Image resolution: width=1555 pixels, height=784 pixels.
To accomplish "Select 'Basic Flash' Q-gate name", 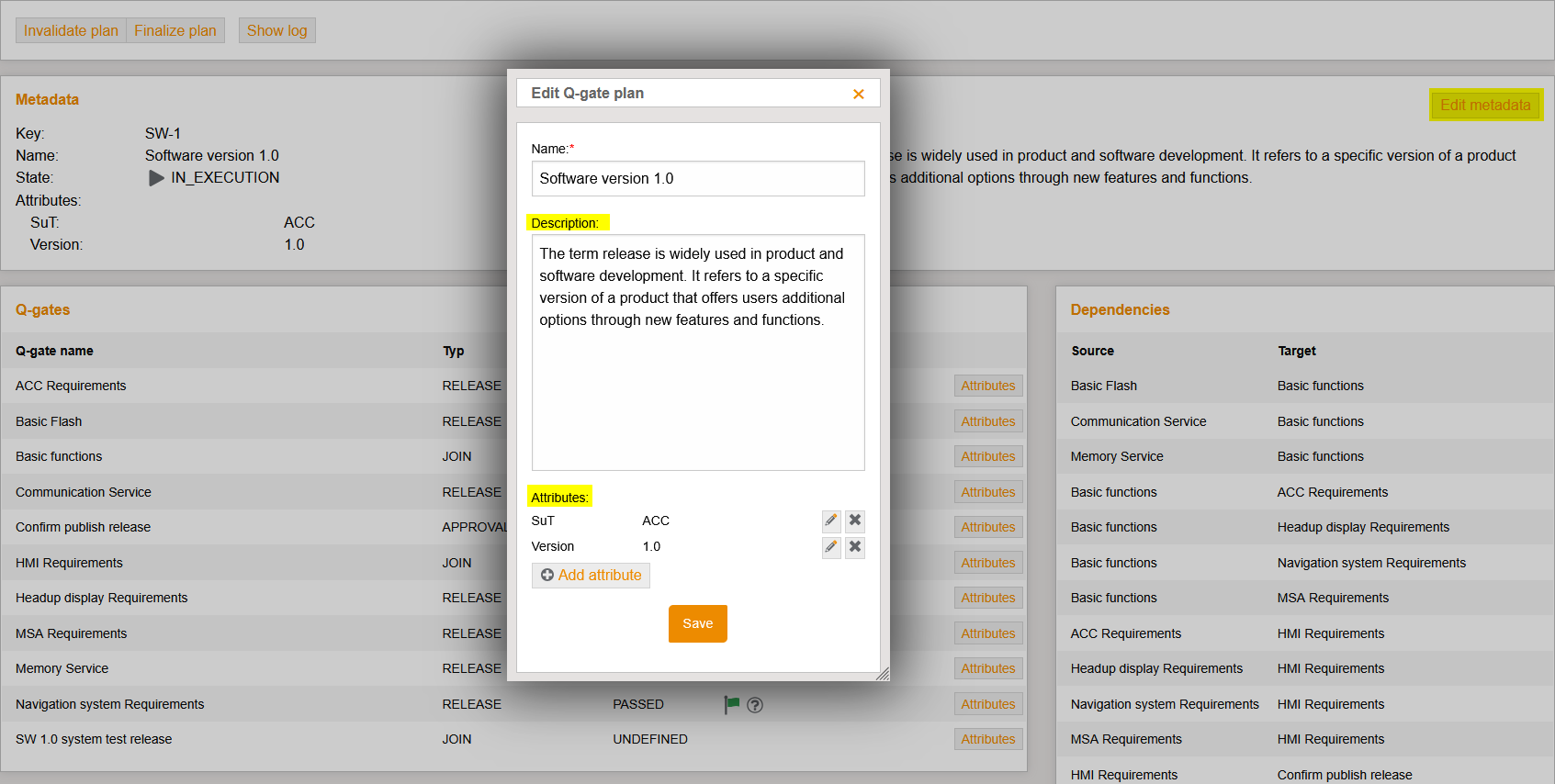I will [x=49, y=421].
